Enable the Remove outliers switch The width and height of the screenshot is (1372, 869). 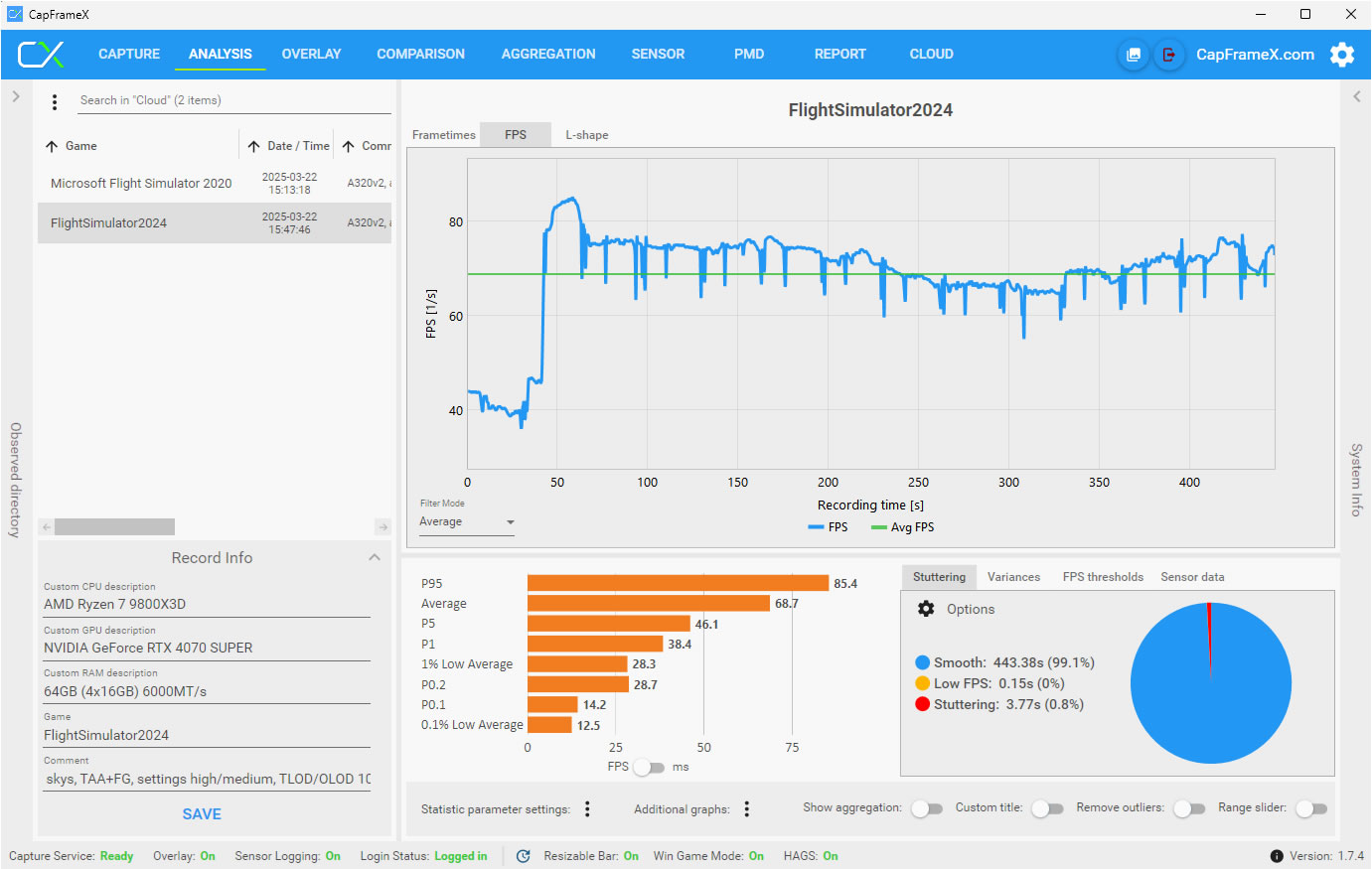1188,808
